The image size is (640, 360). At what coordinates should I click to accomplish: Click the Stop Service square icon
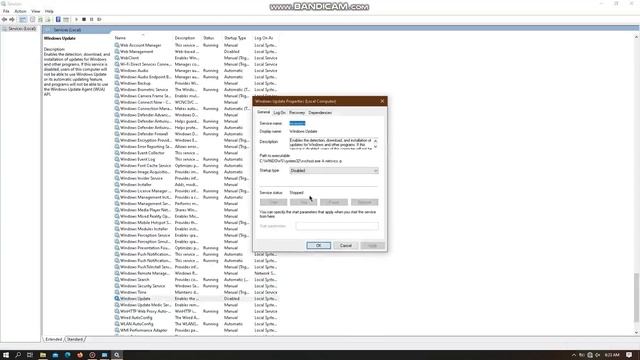(x=84, y=20)
